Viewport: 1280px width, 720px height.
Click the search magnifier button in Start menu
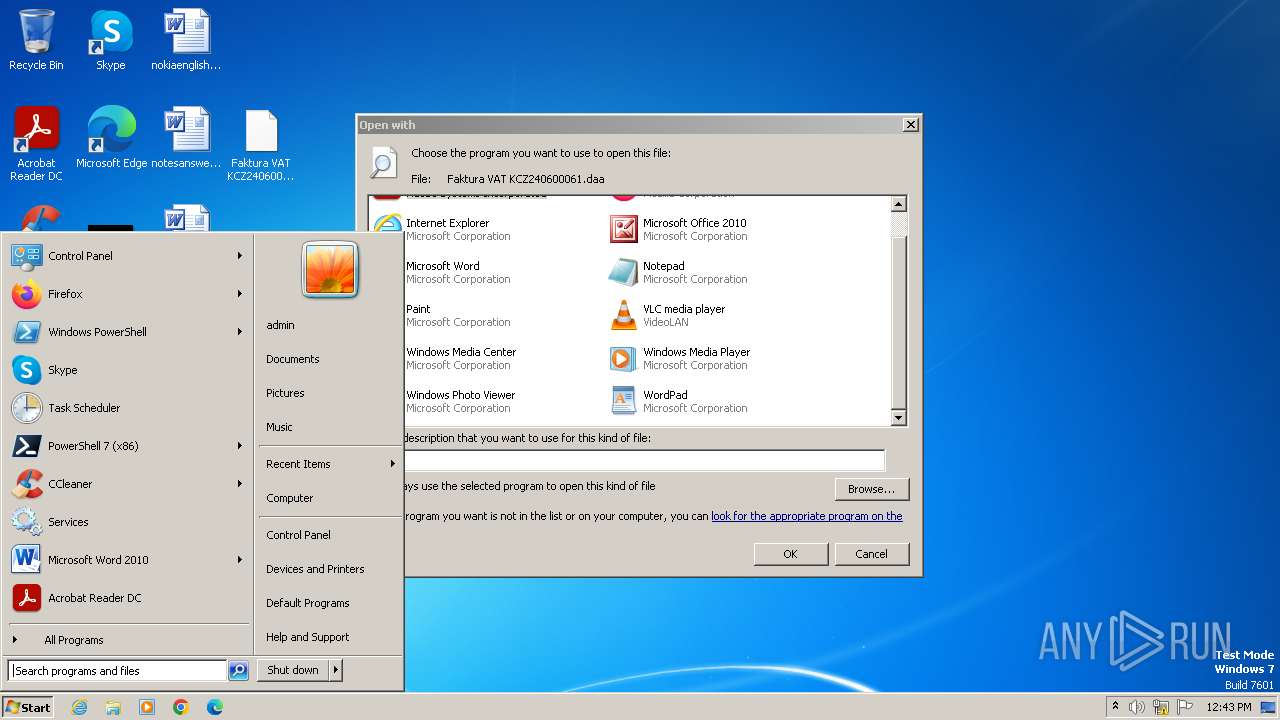coord(238,671)
